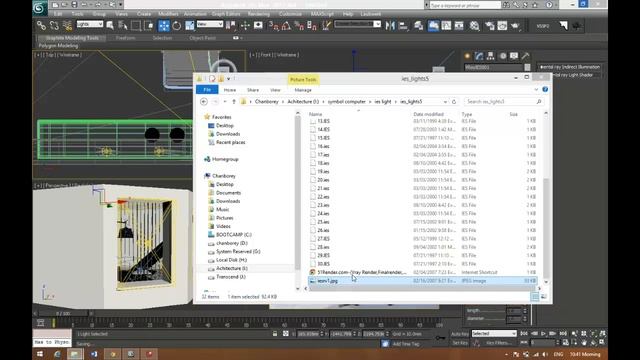Activate the Select and Scale tool
The height and width of the screenshot is (360, 640).
[190, 26]
